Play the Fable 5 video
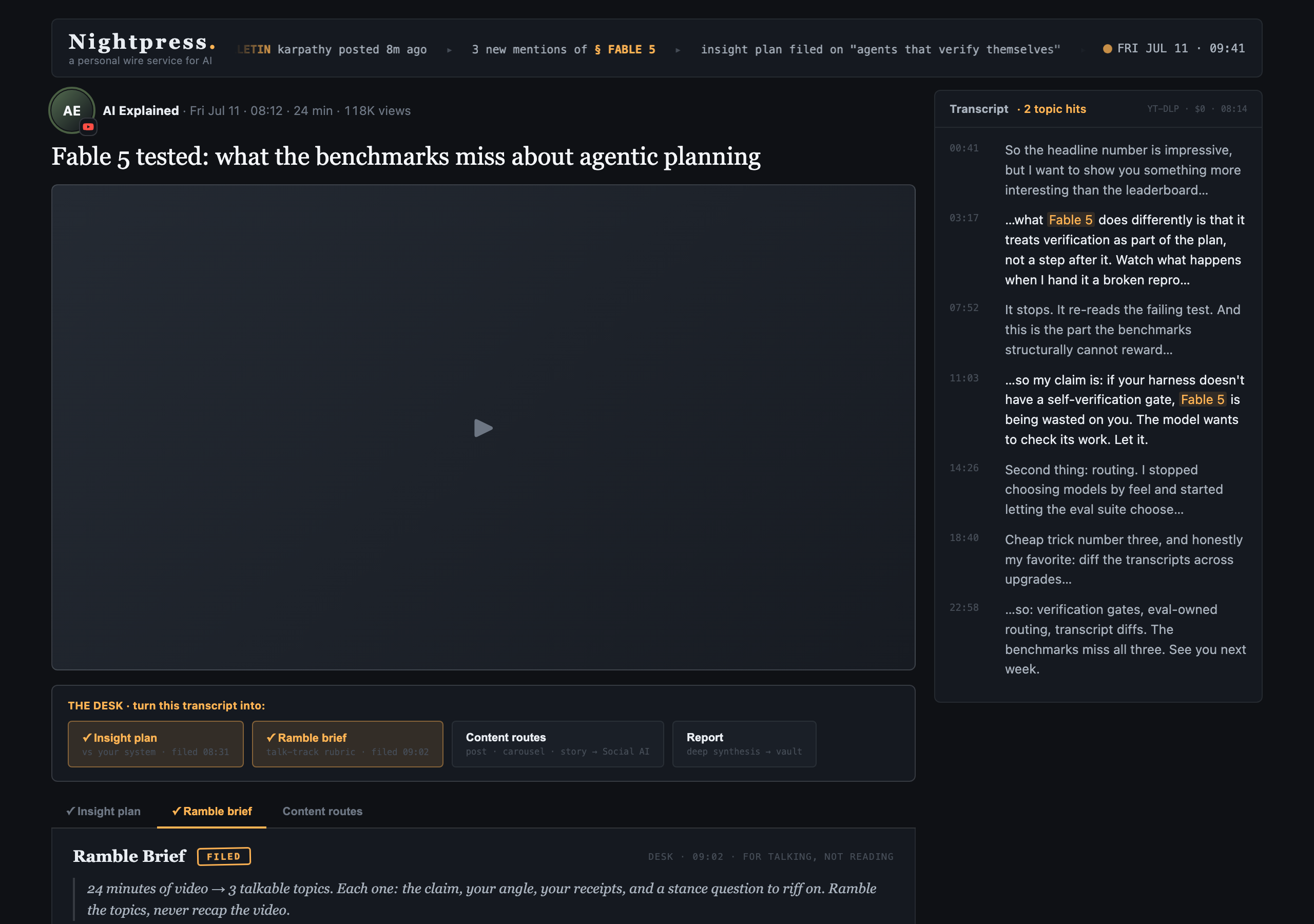 pyautogui.click(x=483, y=428)
